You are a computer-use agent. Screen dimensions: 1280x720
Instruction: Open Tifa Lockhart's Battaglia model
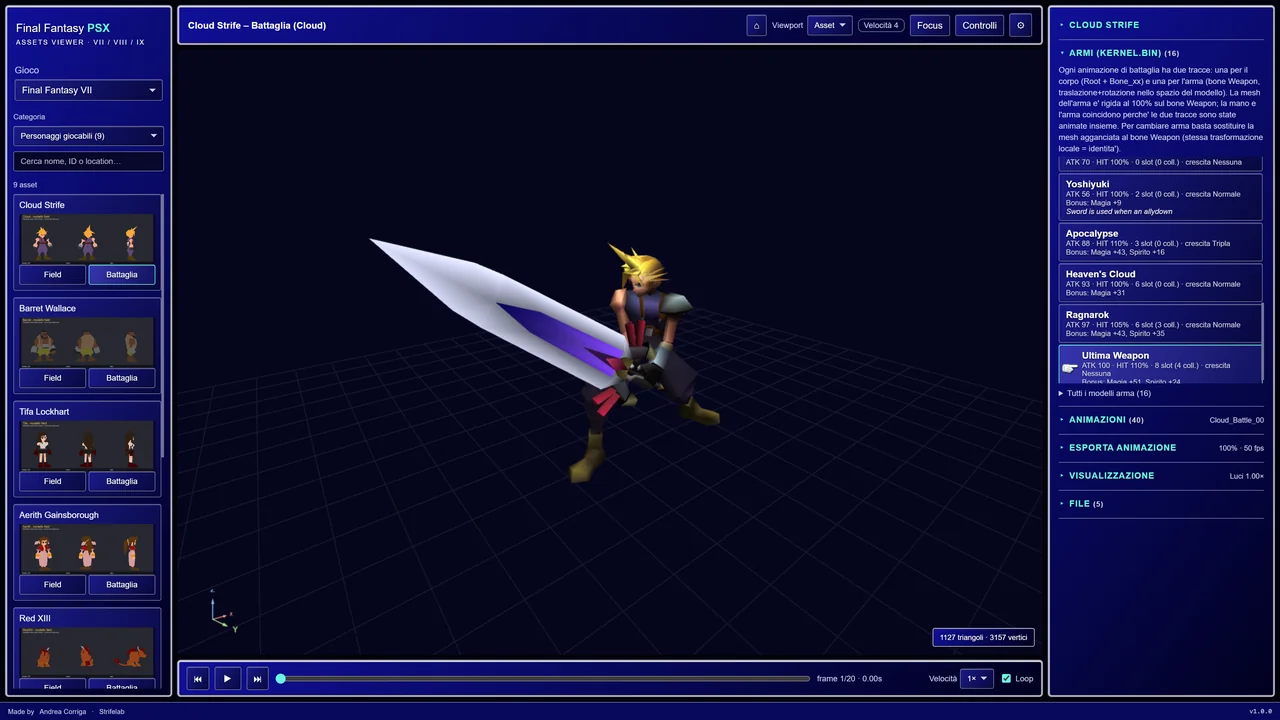pyautogui.click(x=122, y=481)
